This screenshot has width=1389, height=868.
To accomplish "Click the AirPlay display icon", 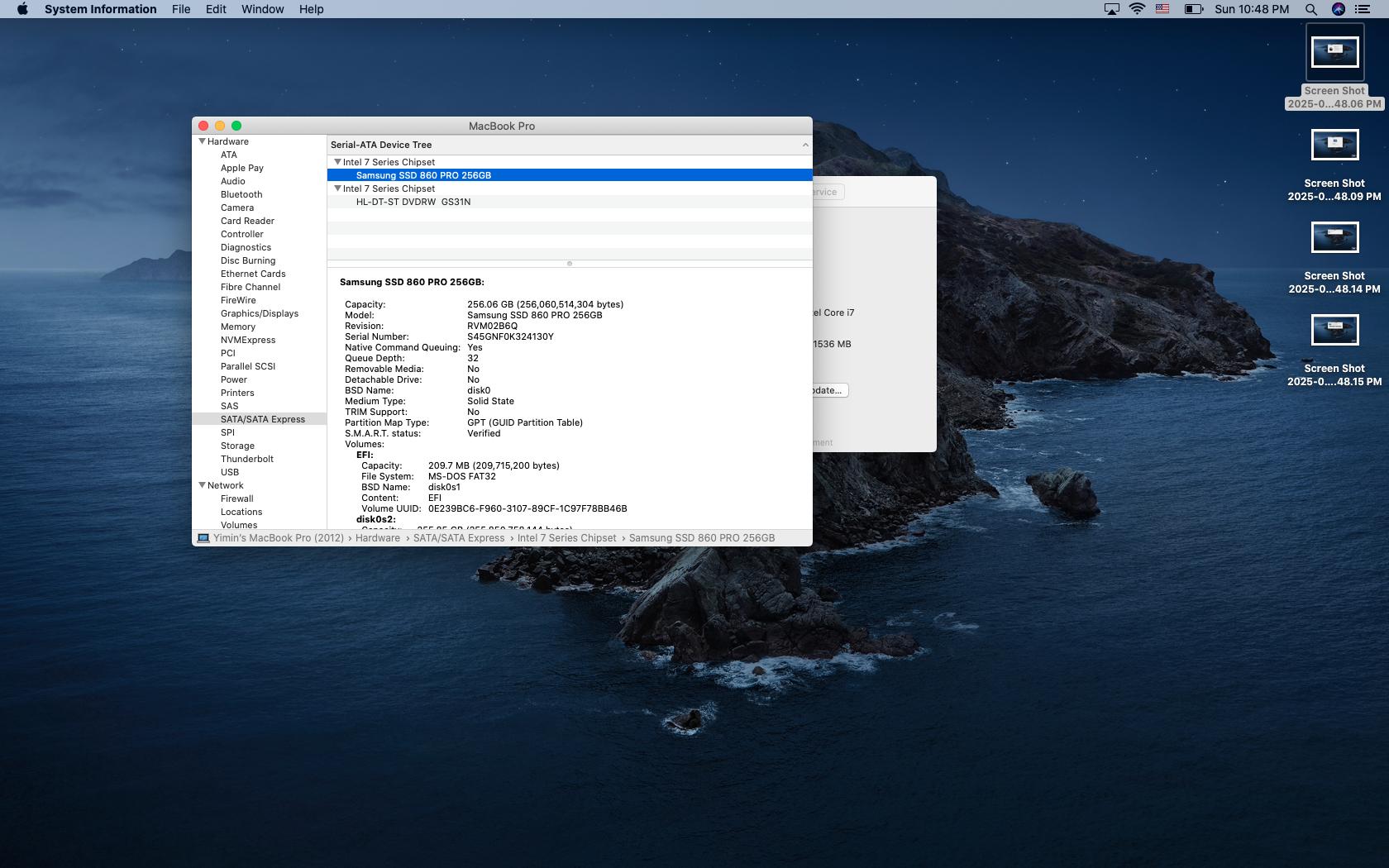I will [1112, 9].
